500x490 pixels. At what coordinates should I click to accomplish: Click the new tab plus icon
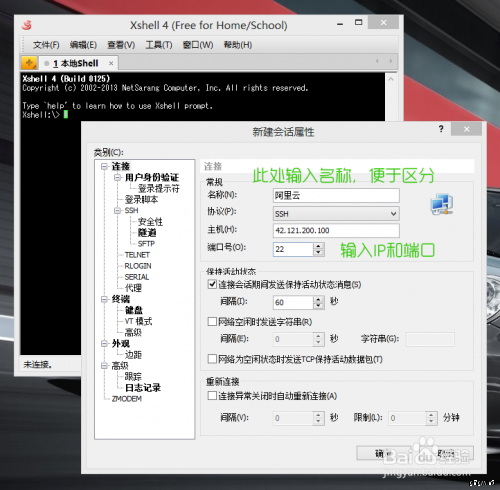29,63
